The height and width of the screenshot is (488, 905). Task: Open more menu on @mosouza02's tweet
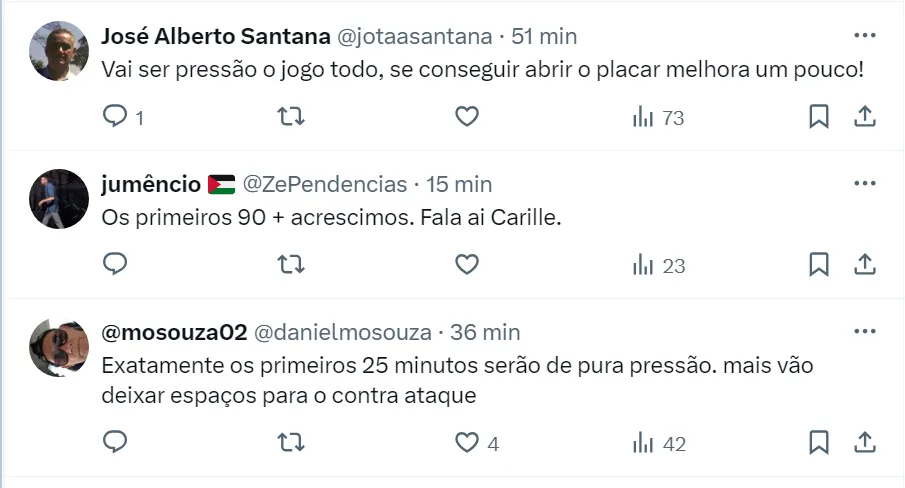point(864,331)
